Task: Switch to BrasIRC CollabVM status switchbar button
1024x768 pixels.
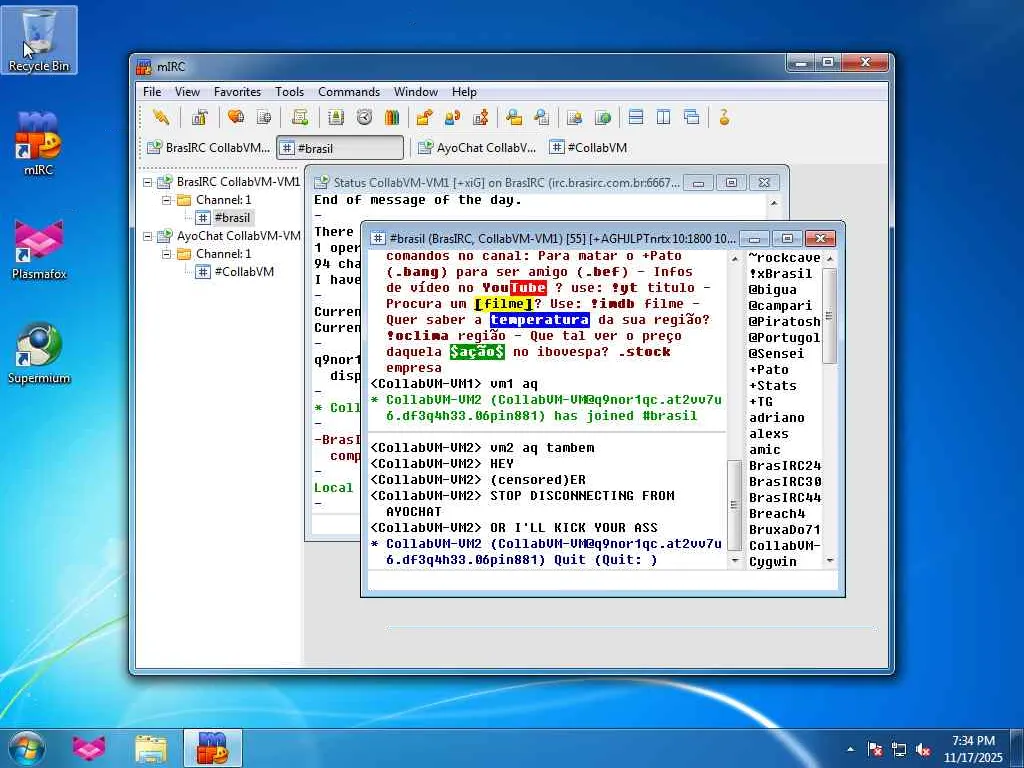Action: tap(208, 148)
